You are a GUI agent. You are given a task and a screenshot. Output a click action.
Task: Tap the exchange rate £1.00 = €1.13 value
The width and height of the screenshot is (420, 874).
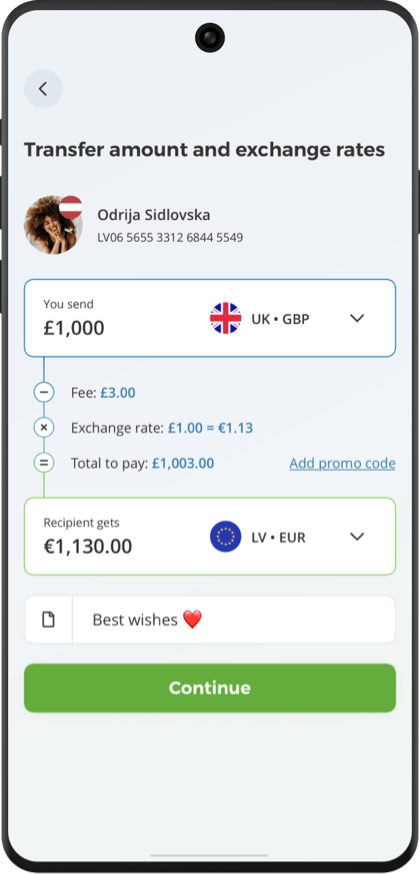click(210, 428)
